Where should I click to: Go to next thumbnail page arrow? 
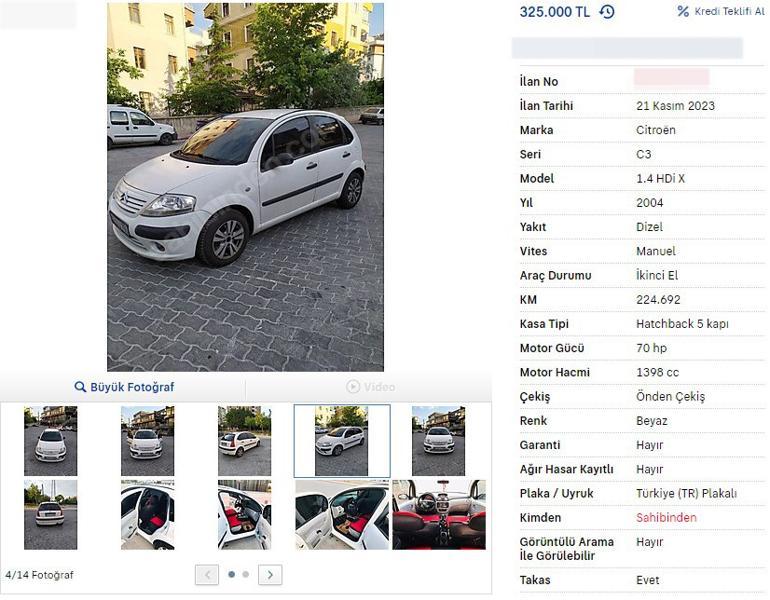(270, 575)
